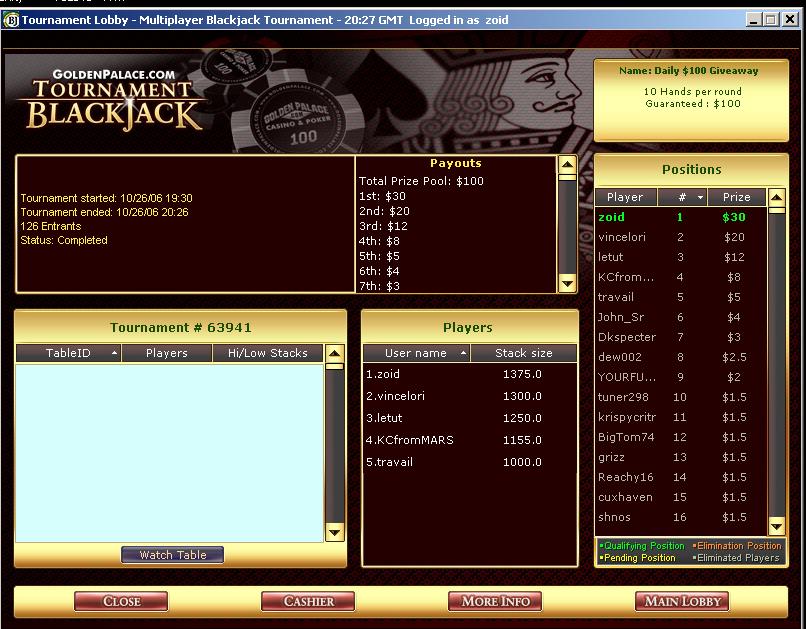
Task: Click the stack size 1375.0 value
Action: [x=522, y=374]
